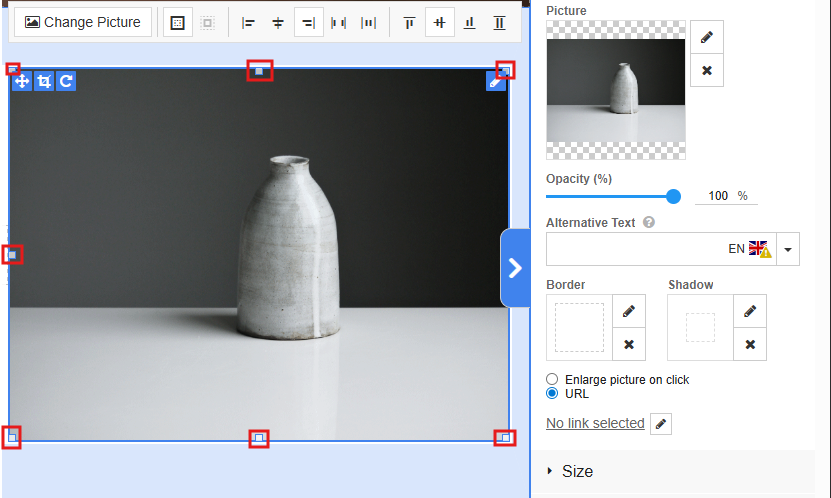831x498 pixels.
Task: Collapse the side panel with the blue arrow
Action: tap(515, 268)
